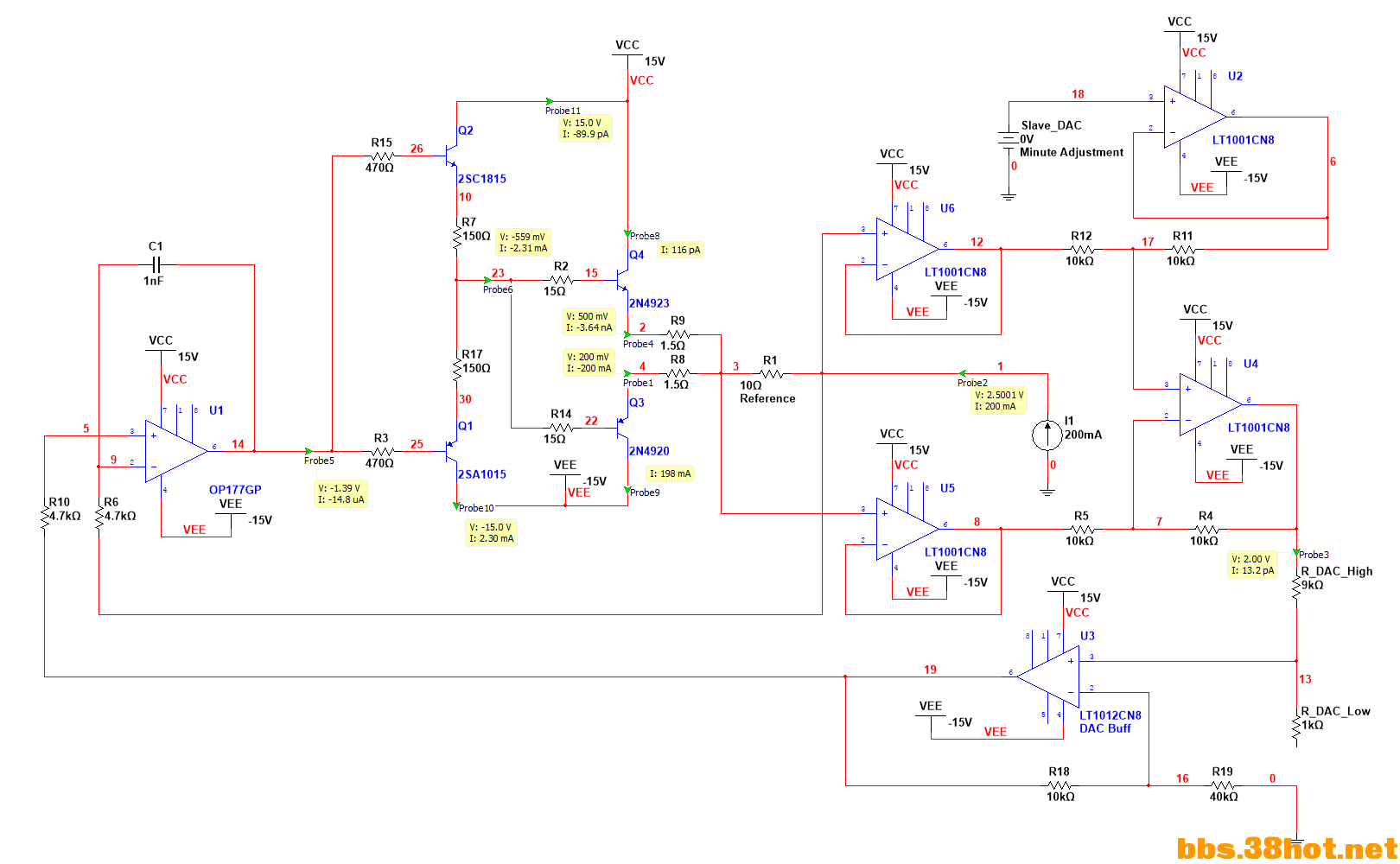Screen dimensions: 1400x864
Task: Select the U2 op-amp triangle symbol
Action: 1195,117
